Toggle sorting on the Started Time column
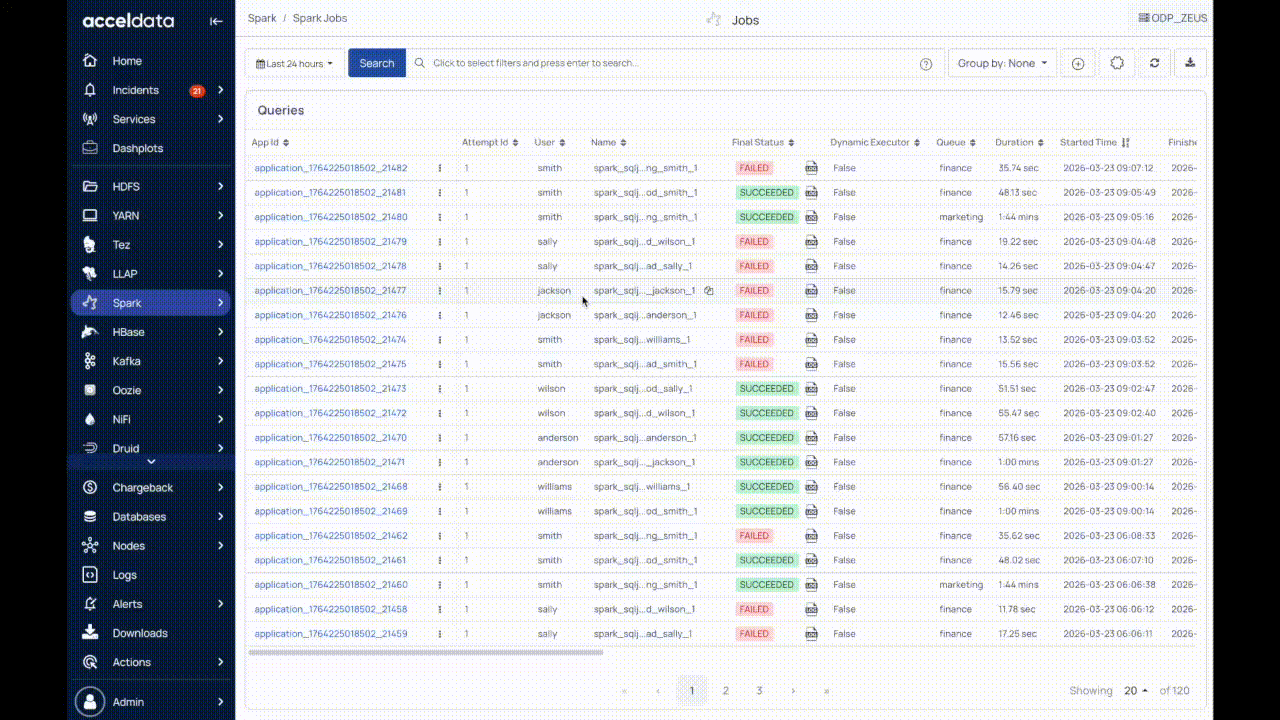Screen dimensions: 1280x720 [1126, 143]
